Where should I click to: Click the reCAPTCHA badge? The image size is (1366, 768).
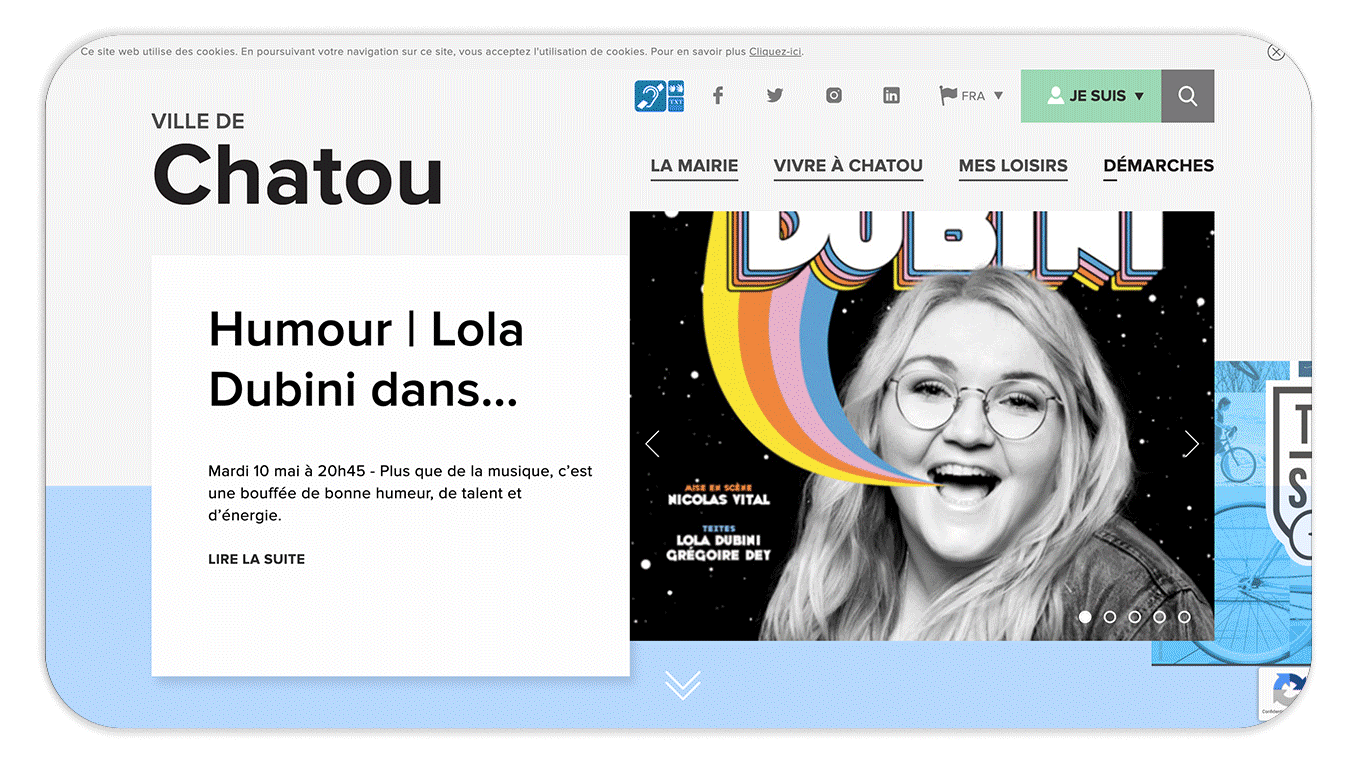coord(1284,695)
